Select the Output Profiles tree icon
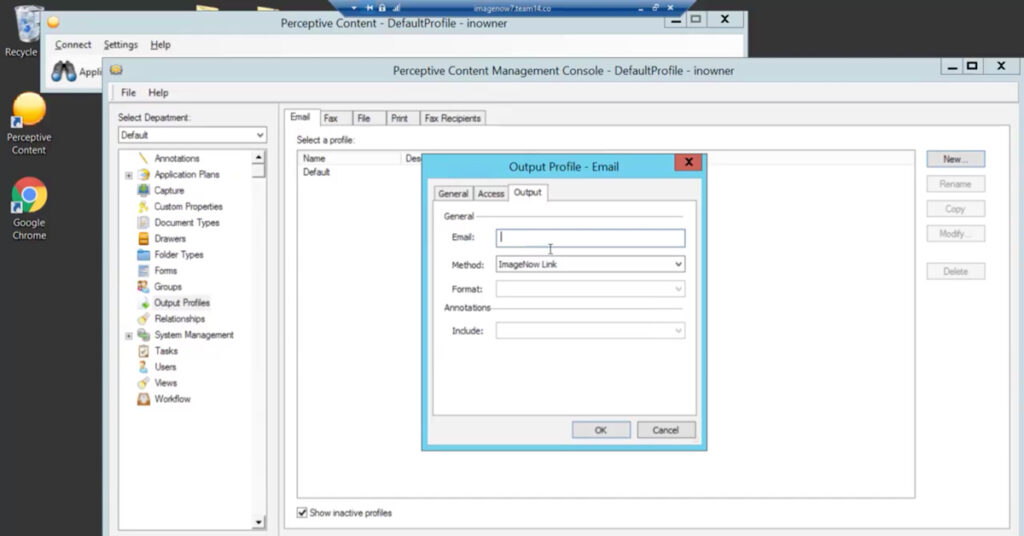Screen dimensions: 1024x536 pos(144,302)
